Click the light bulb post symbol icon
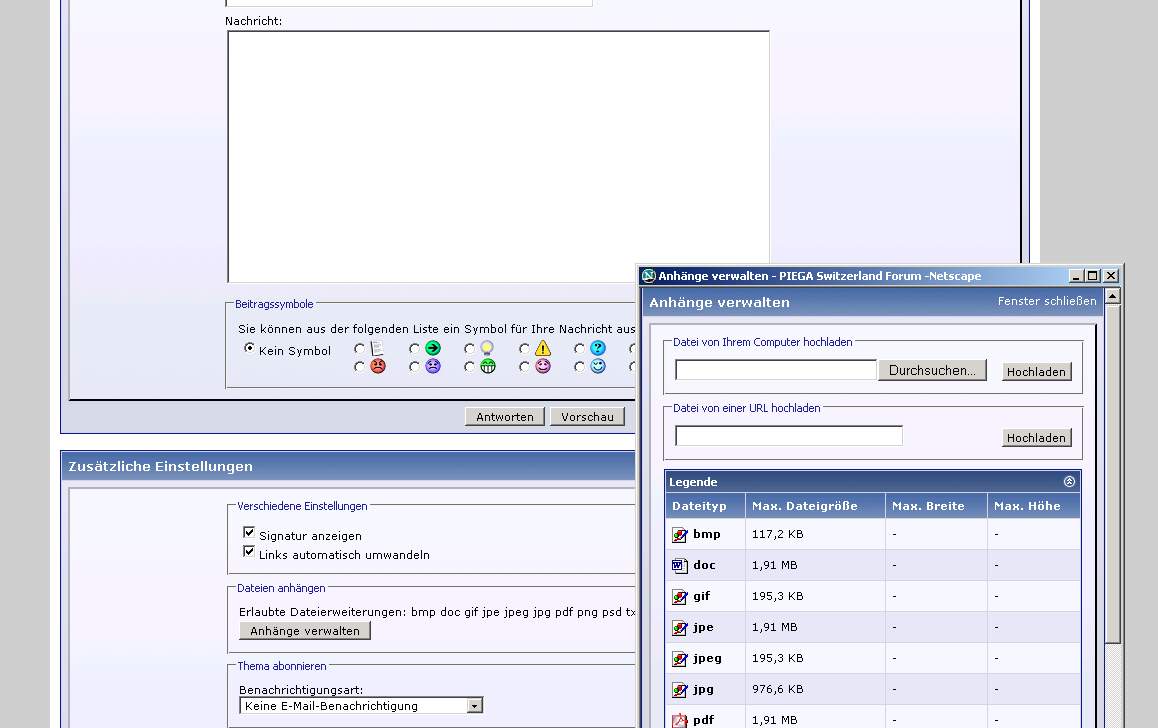 pyautogui.click(x=487, y=349)
